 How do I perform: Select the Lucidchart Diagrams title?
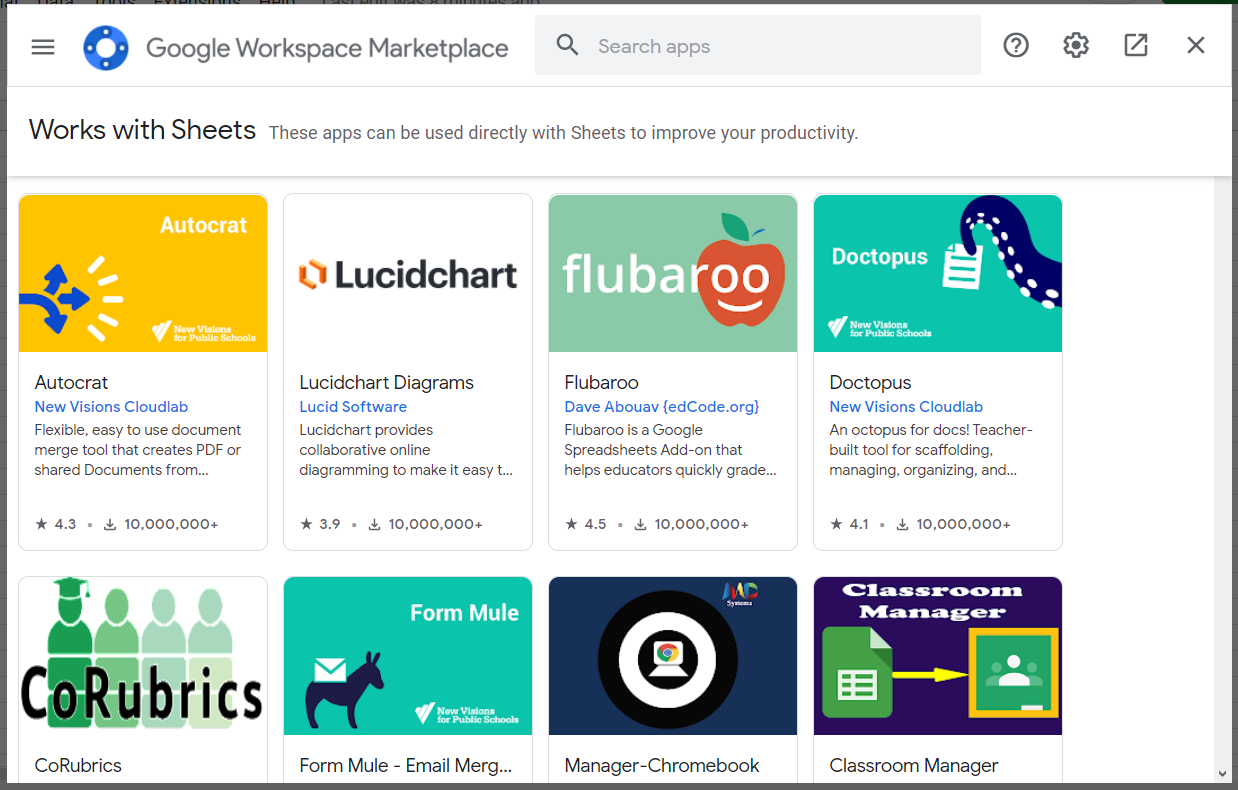tap(386, 382)
